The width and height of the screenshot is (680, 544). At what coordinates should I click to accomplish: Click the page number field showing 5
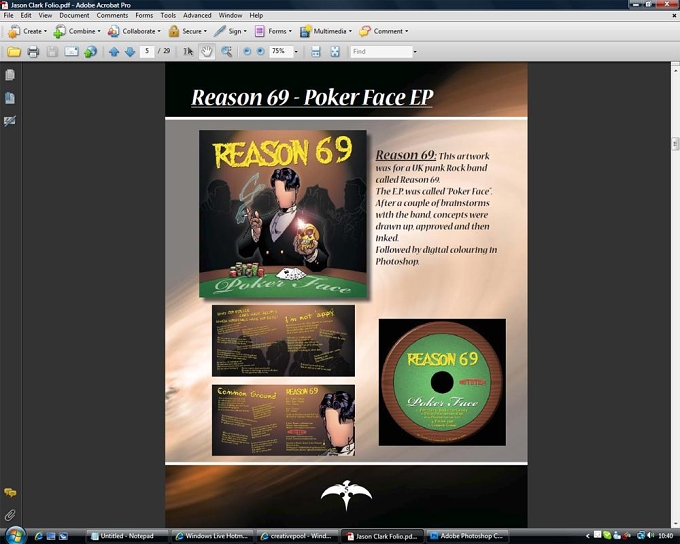[147, 51]
